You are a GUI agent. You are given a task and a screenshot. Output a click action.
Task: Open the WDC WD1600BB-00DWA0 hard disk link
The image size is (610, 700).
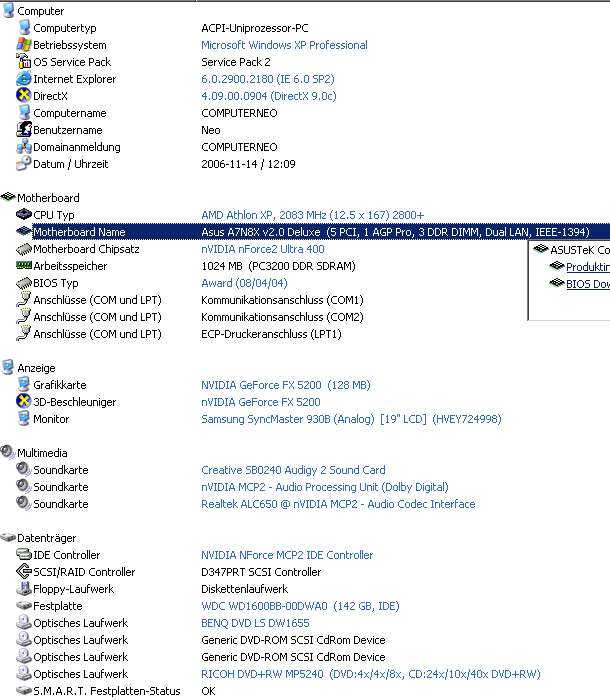[300, 606]
